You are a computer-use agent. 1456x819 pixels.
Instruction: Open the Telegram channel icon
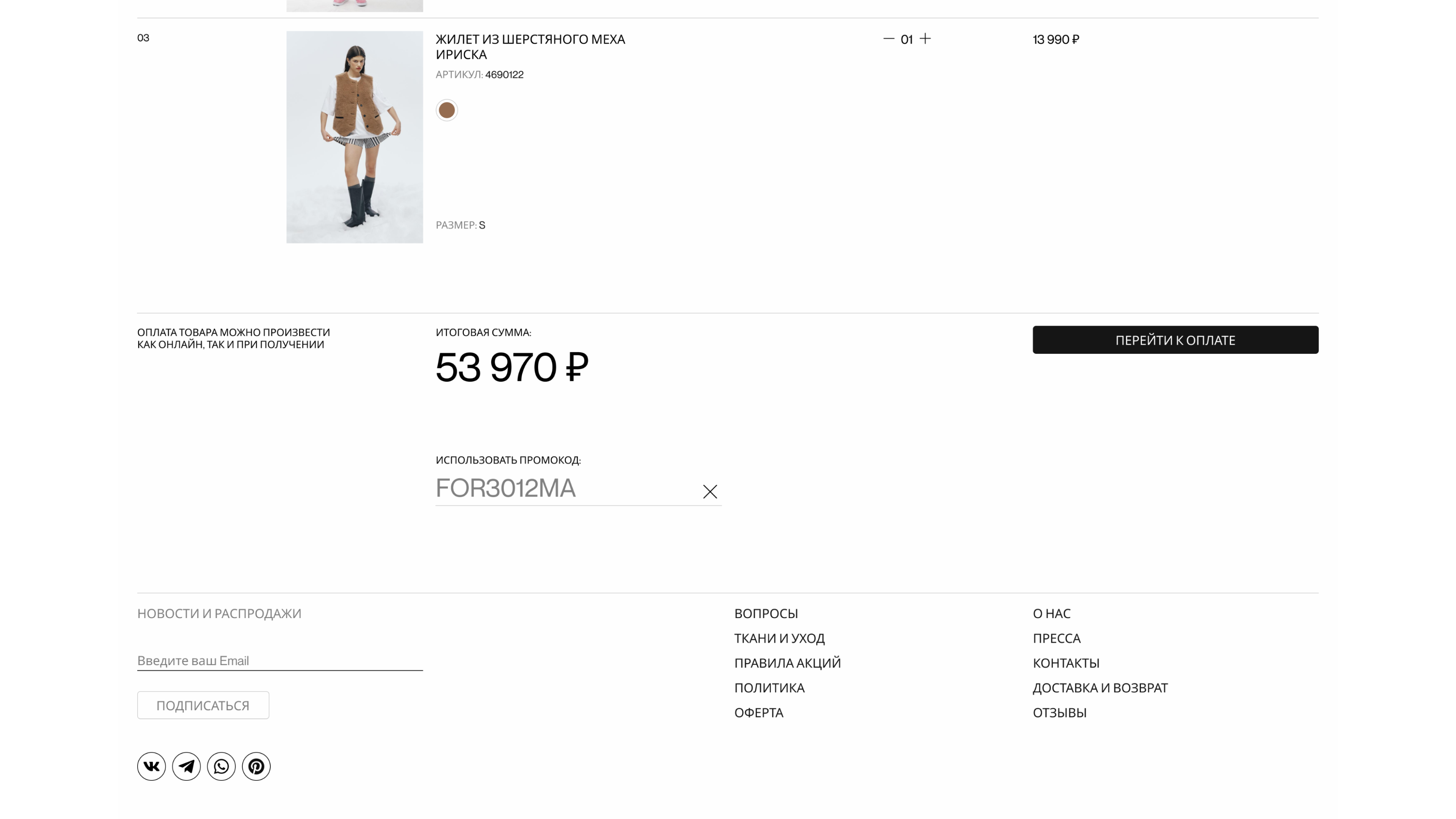point(186,766)
